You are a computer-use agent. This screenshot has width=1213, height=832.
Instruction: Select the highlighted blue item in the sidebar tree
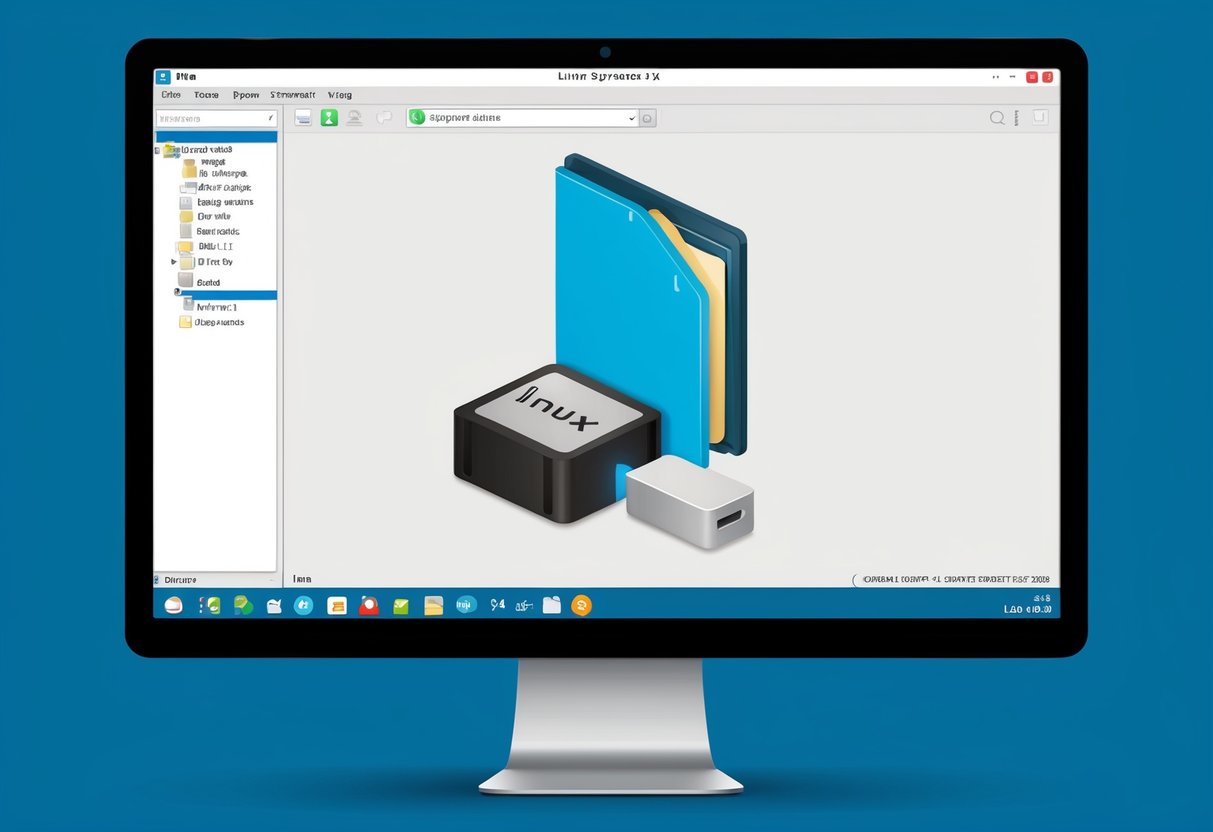pos(224,295)
